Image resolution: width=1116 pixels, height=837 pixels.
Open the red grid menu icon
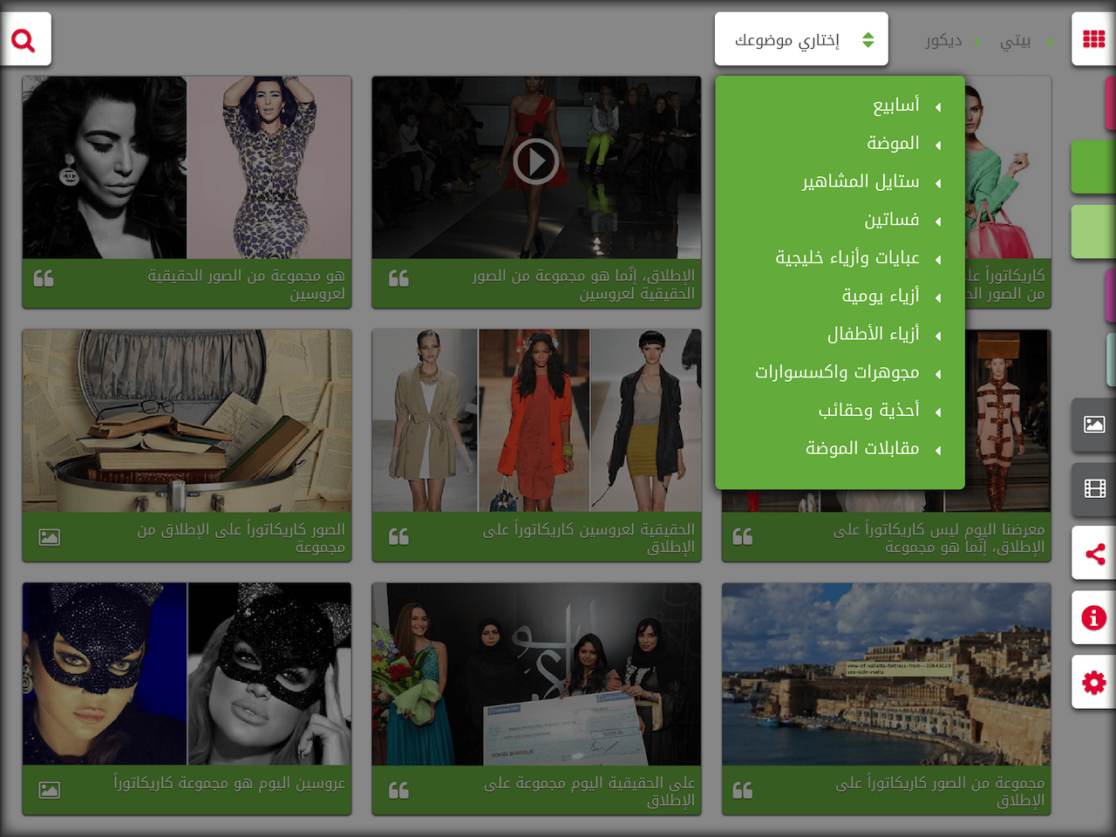(1093, 40)
